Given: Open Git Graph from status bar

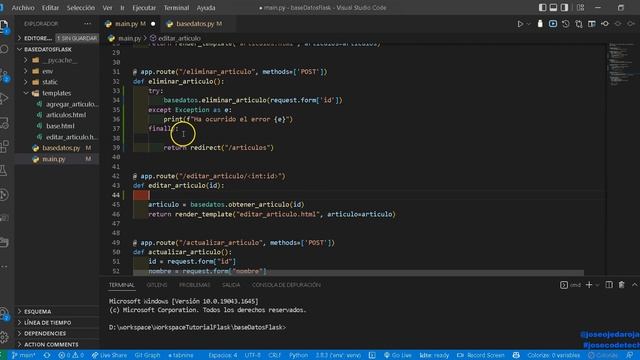Looking at the screenshot, I should tap(147, 356).
